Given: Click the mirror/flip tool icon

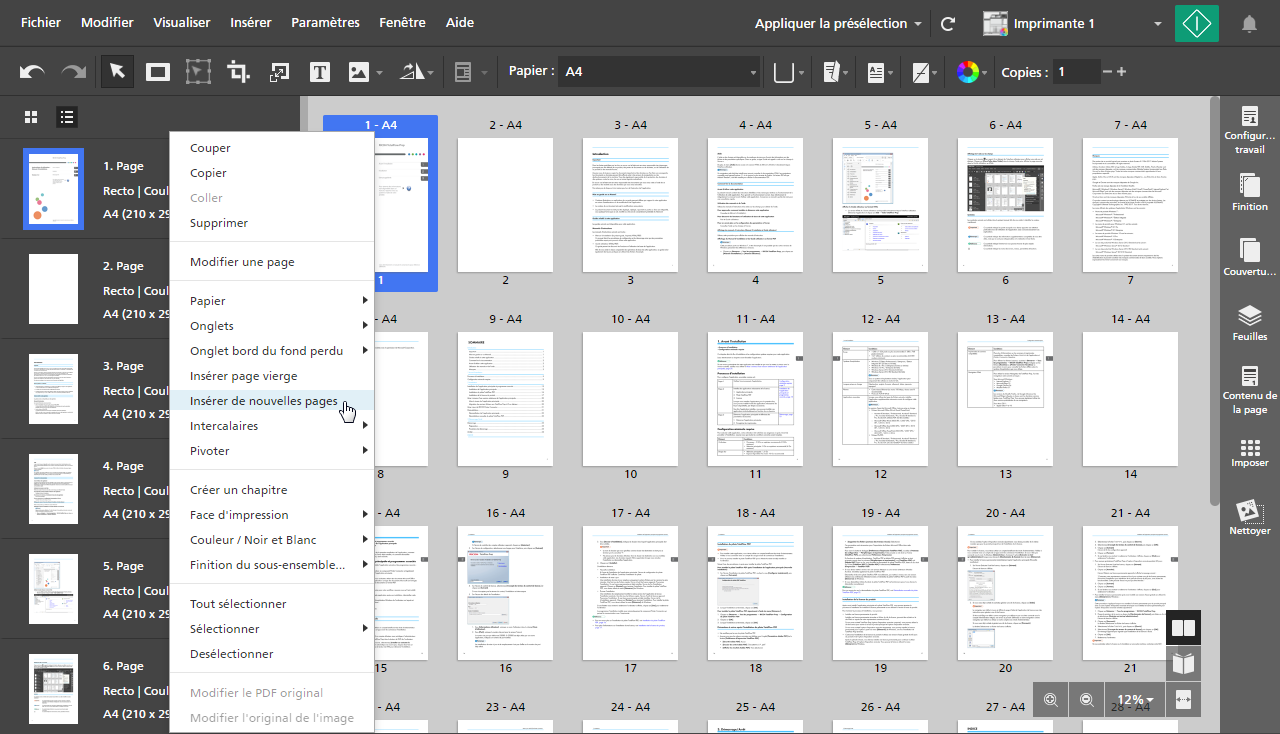Looking at the screenshot, I should click(413, 72).
